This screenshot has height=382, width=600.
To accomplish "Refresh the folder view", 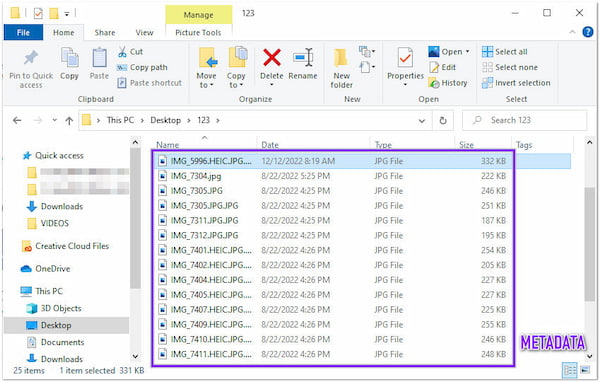I will point(443,121).
